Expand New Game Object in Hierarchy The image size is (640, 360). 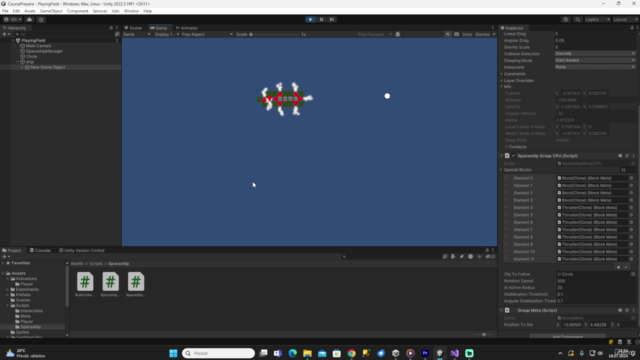(22, 67)
